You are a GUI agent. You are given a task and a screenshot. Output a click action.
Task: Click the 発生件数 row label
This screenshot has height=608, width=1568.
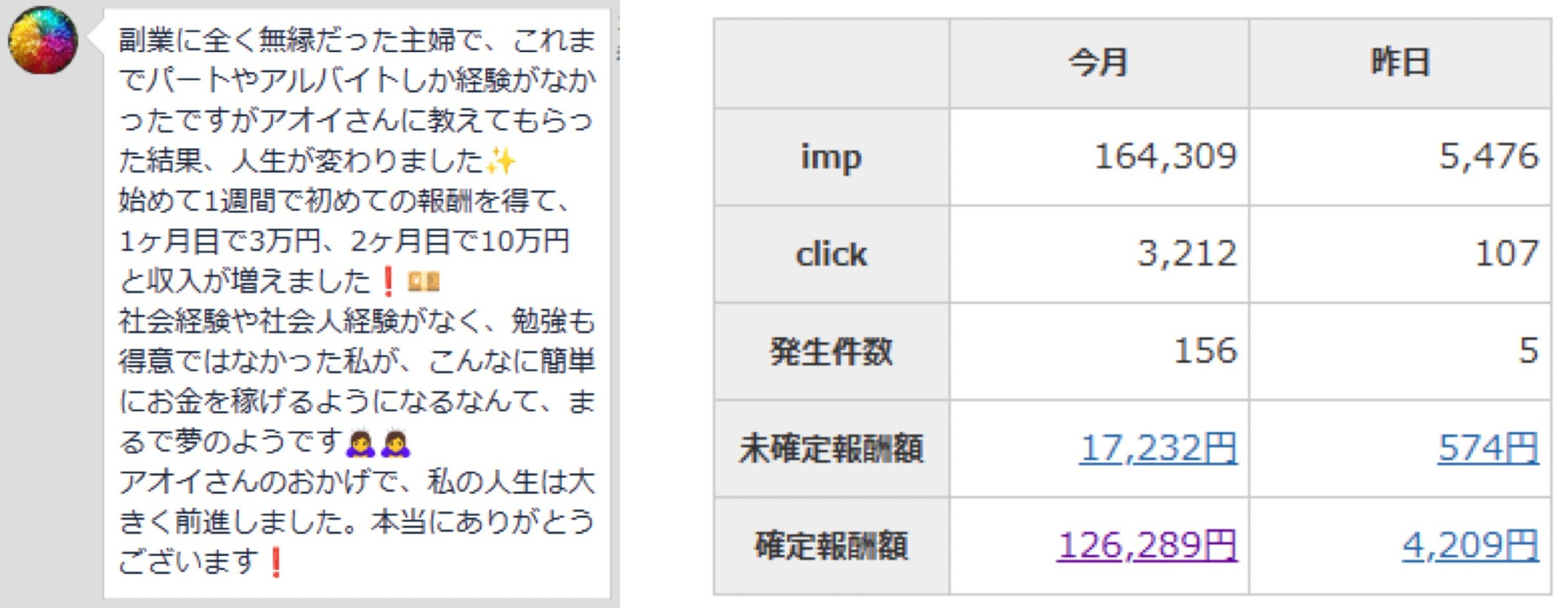pos(831,352)
